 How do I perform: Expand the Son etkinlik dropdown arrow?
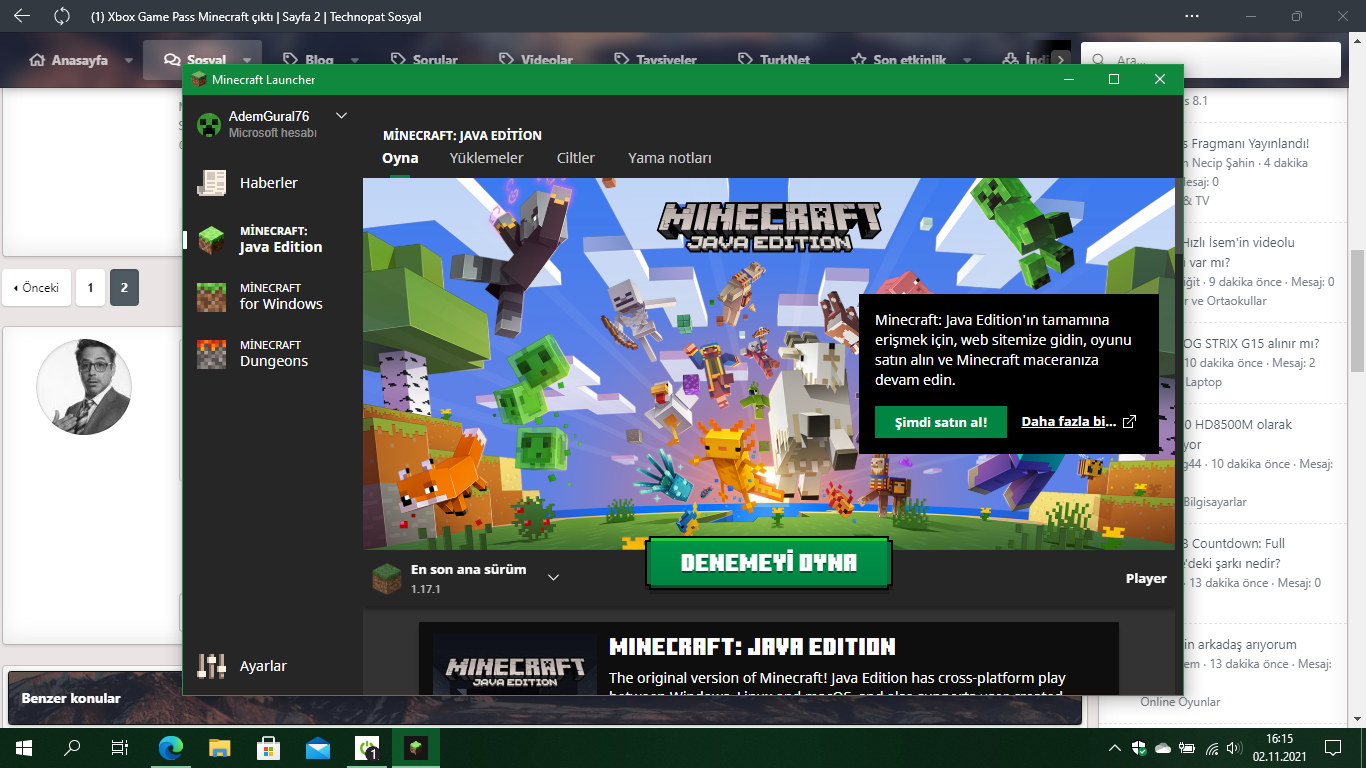[967, 60]
